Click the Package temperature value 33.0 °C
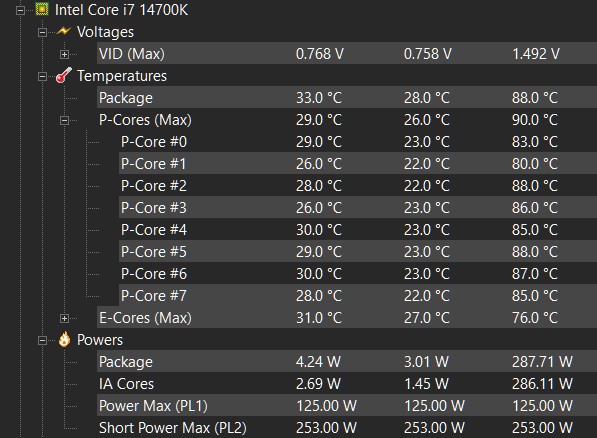The width and height of the screenshot is (597, 438). pyautogui.click(x=319, y=98)
